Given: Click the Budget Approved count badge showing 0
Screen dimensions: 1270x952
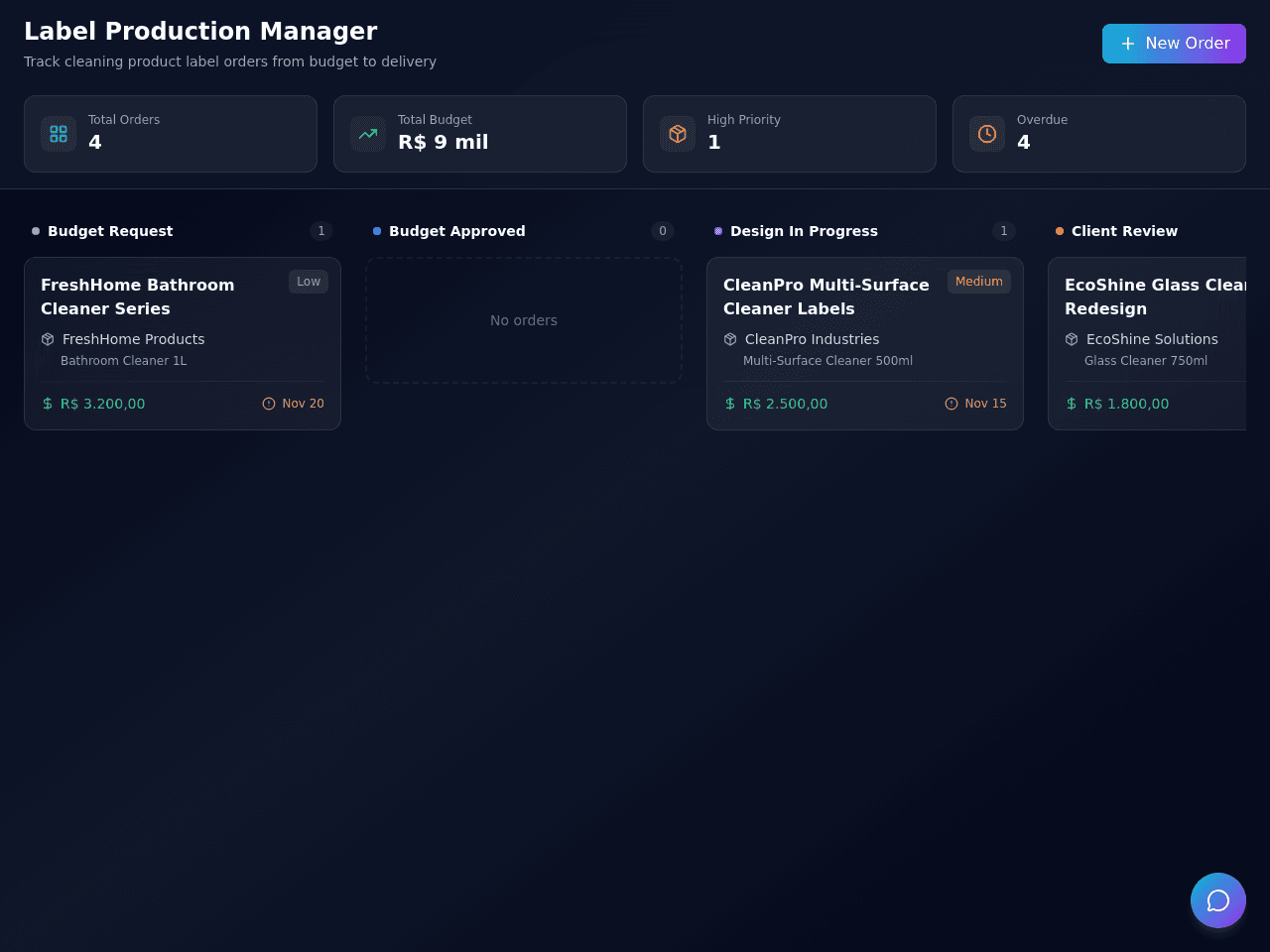Looking at the screenshot, I should click(x=663, y=231).
